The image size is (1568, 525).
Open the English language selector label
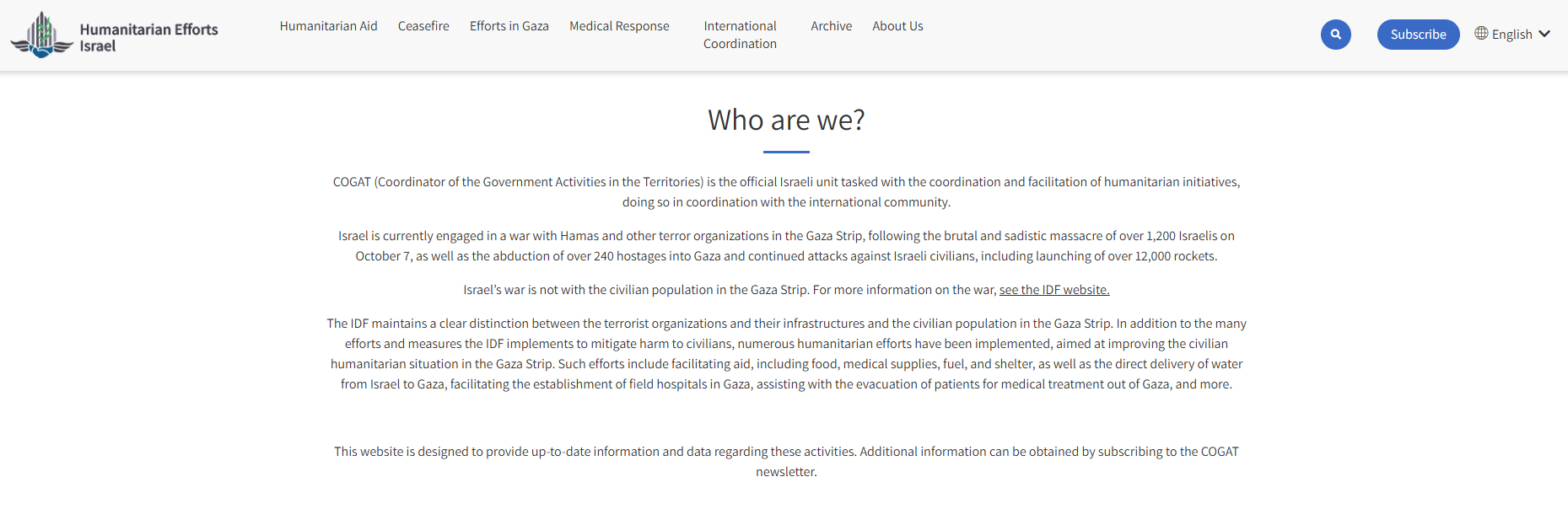1511,35
